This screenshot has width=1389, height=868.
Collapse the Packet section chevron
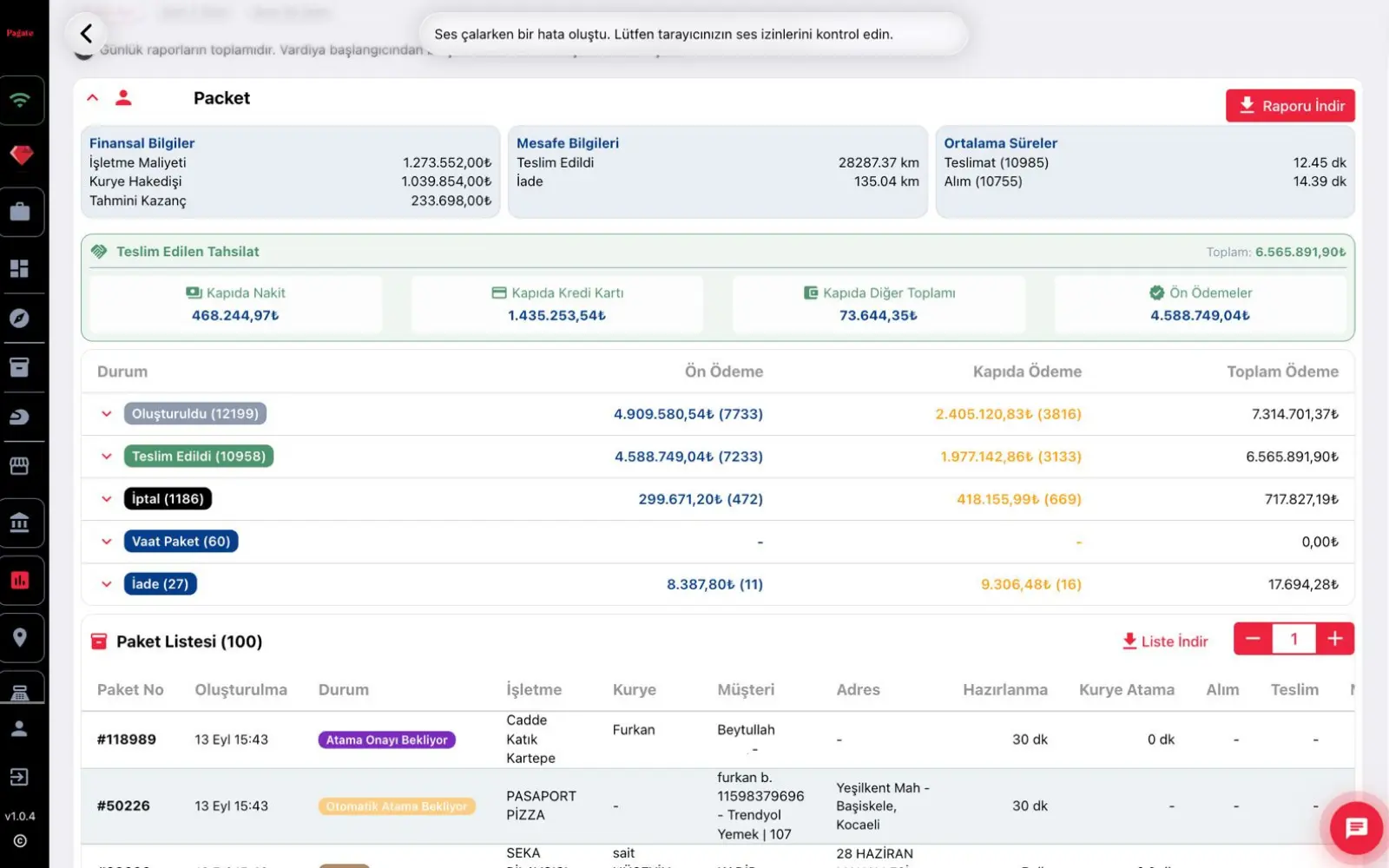(x=92, y=98)
